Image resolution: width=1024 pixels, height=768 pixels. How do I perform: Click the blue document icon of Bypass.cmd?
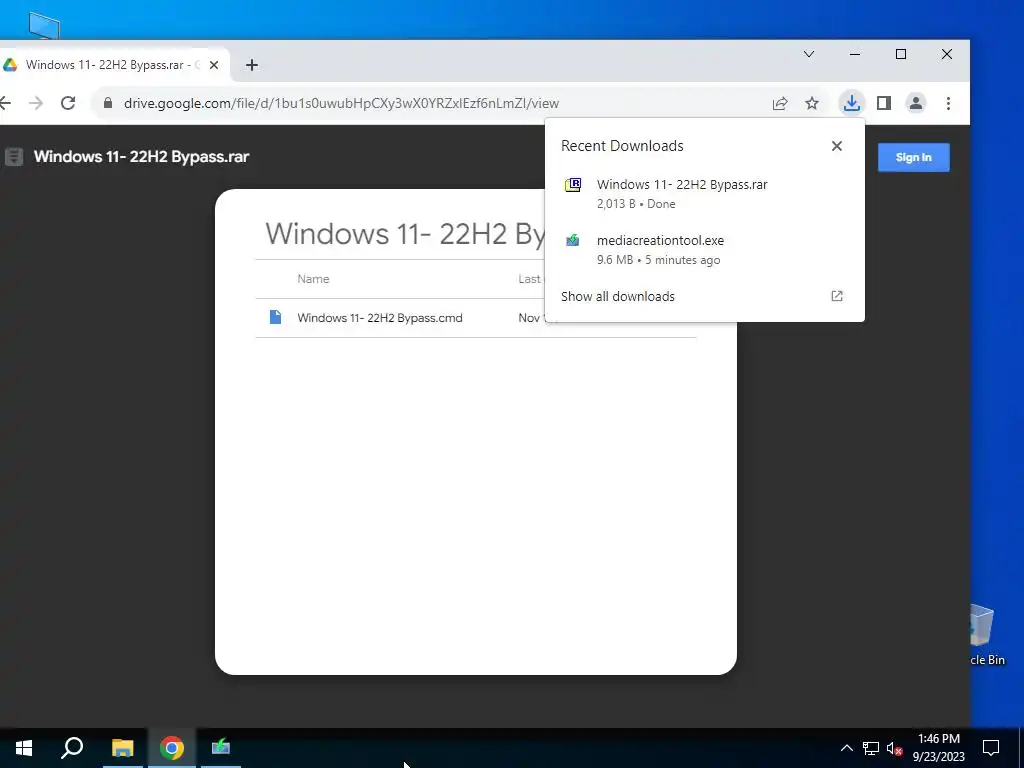pyautogui.click(x=276, y=317)
